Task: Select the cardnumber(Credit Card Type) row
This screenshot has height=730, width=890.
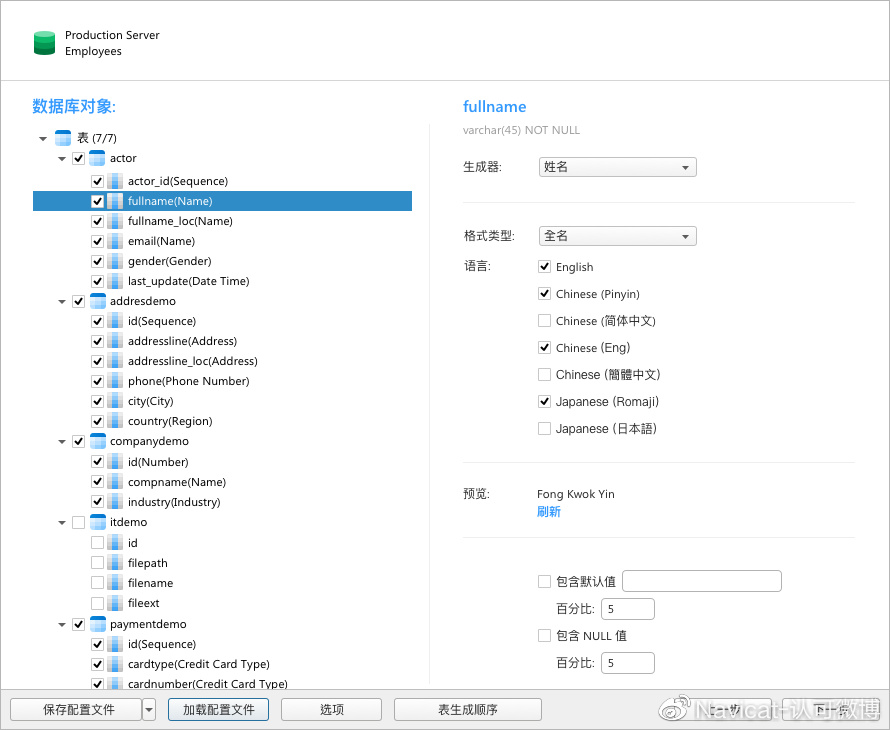Action: [x=222, y=683]
